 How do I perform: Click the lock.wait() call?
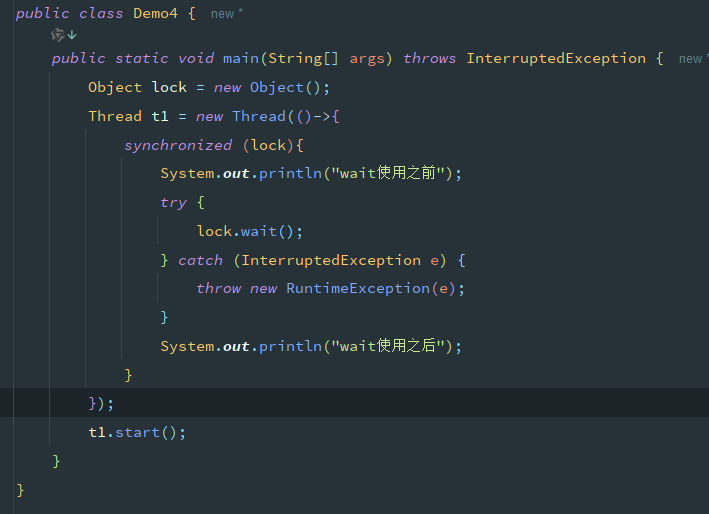(250, 231)
